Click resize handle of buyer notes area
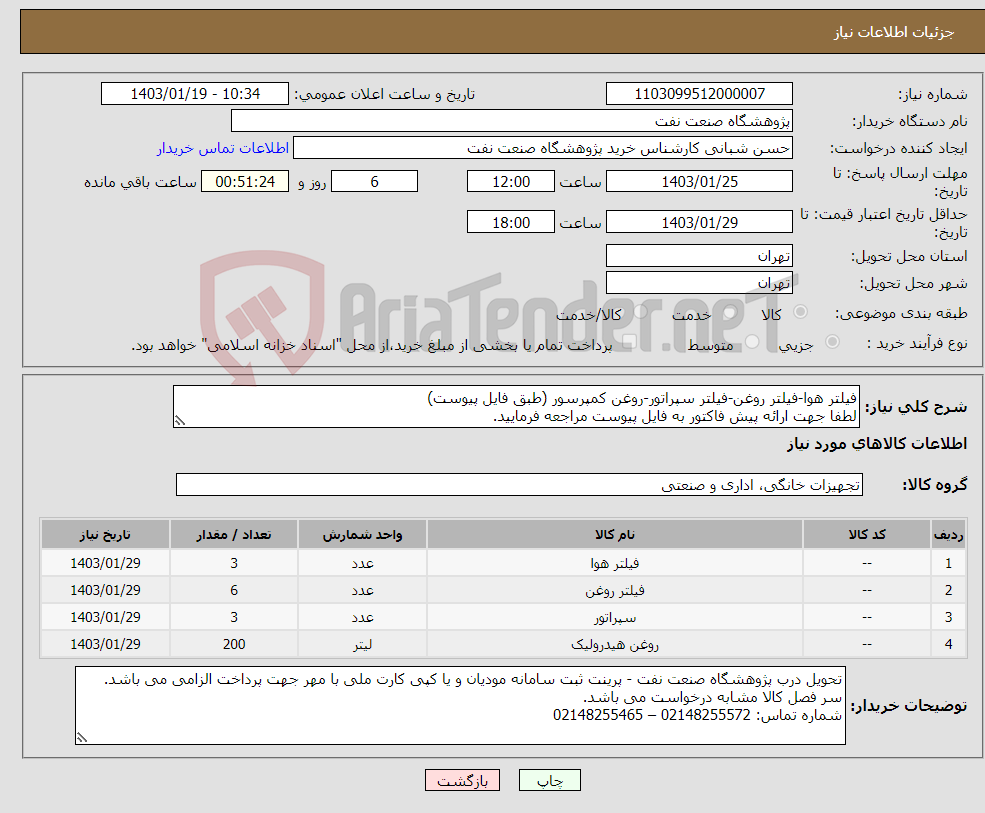Image resolution: width=985 pixels, height=813 pixels. point(82,738)
